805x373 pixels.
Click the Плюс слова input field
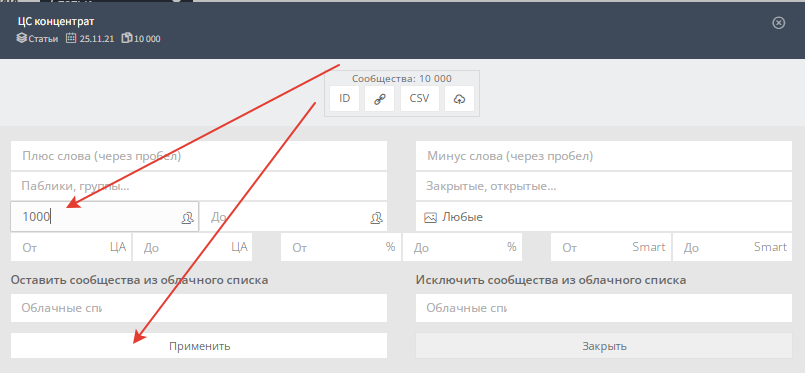pos(199,156)
